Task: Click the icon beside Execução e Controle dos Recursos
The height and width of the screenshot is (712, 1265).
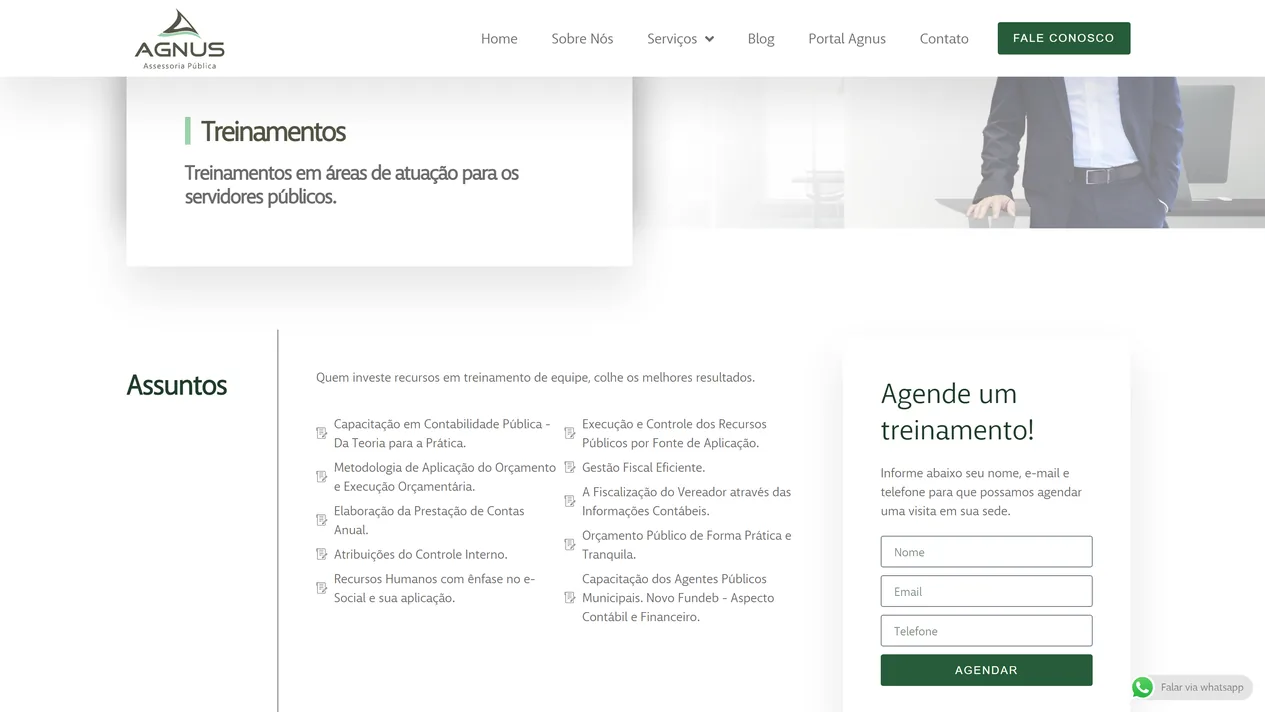Action: coord(570,433)
